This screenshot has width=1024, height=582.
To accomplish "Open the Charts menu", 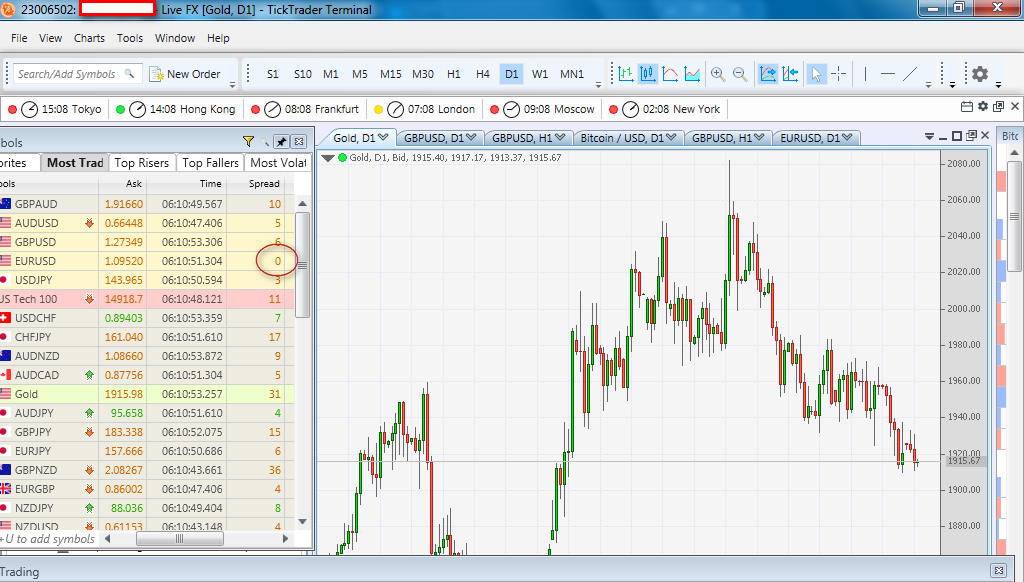I will 89,38.
